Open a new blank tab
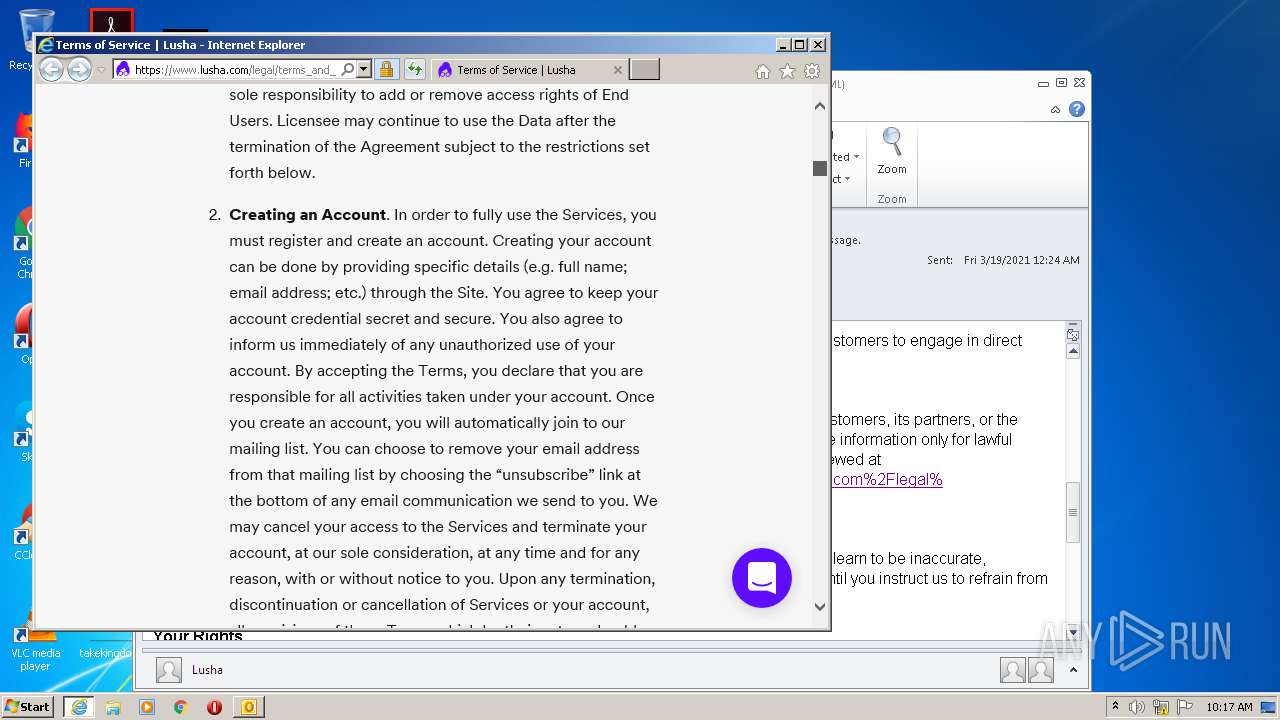 pyautogui.click(x=645, y=70)
